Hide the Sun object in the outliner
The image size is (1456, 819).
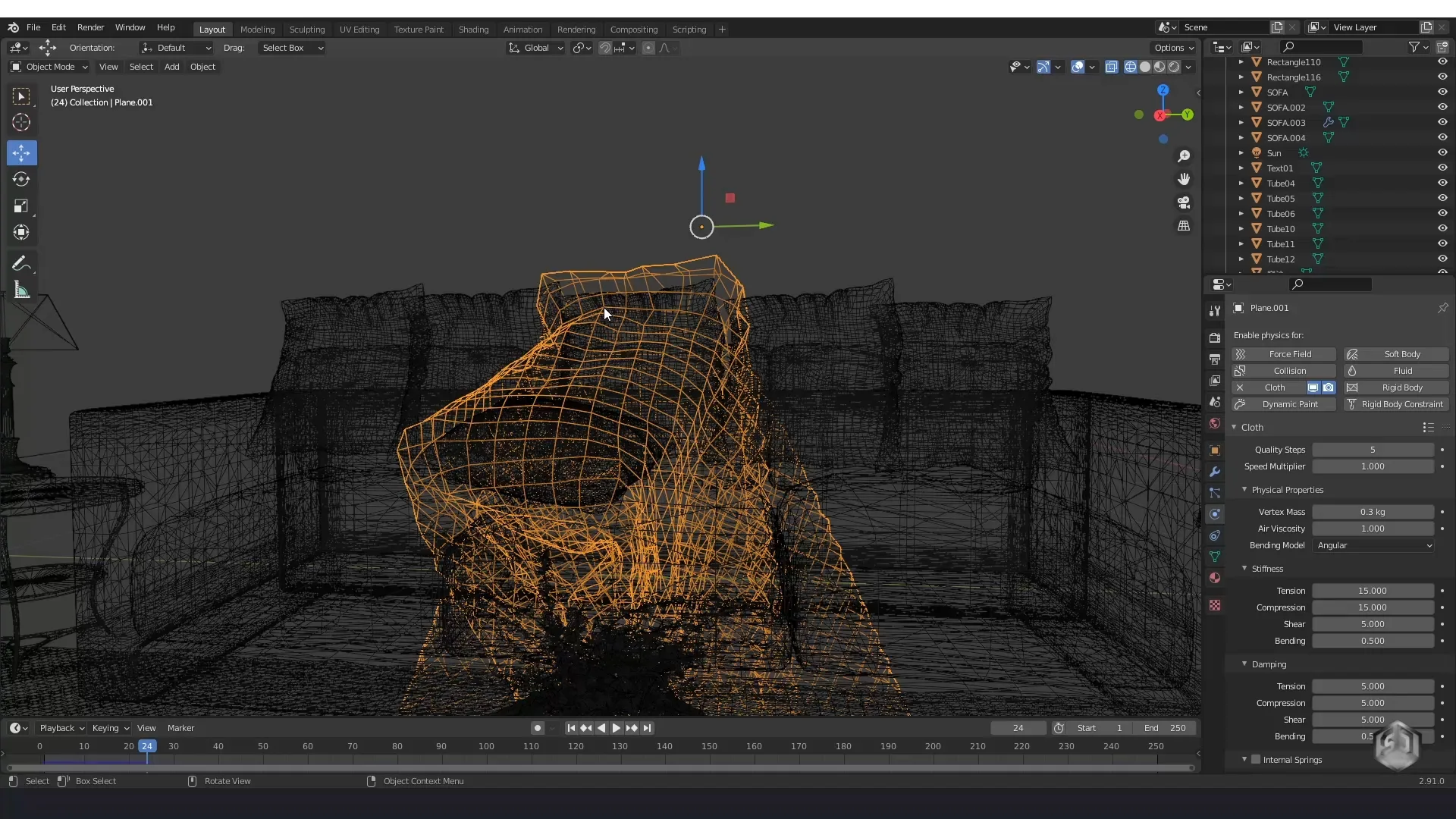pyautogui.click(x=1442, y=152)
